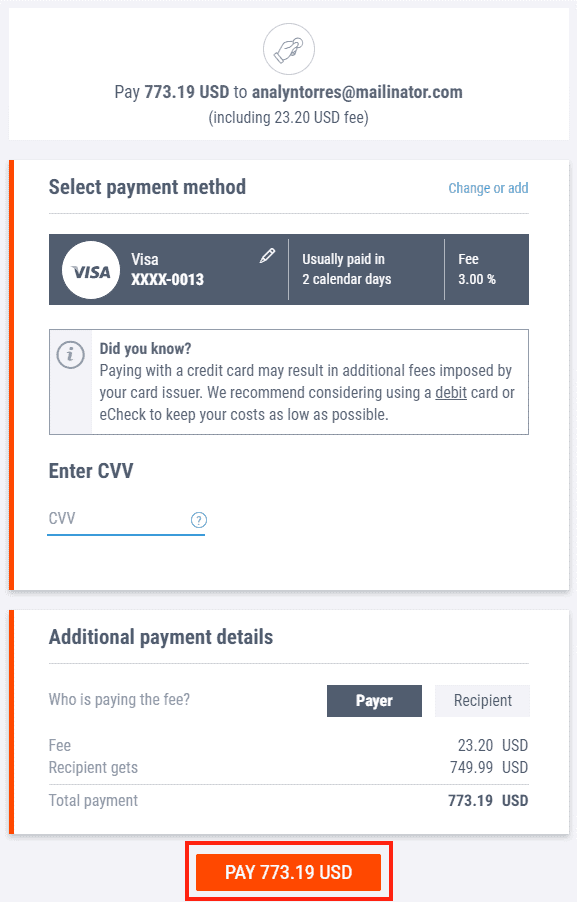Click the VISA logo circle
Screen dimensions: 577x902
pos(91,270)
